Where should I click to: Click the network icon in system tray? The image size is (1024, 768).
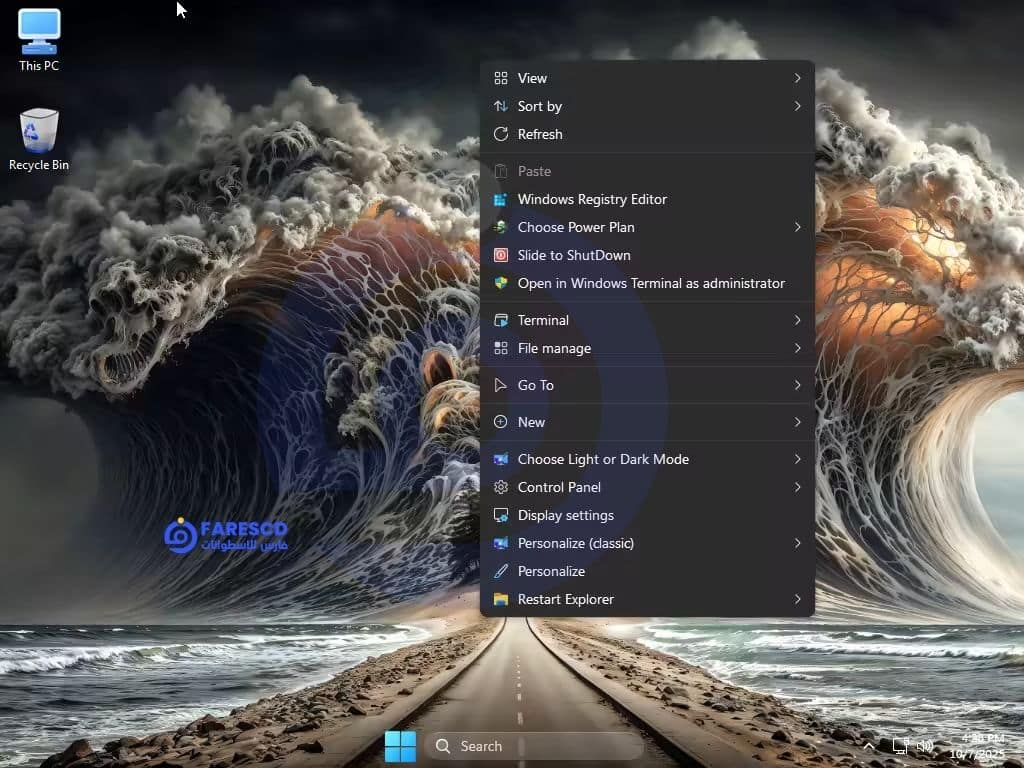tap(899, 746)
